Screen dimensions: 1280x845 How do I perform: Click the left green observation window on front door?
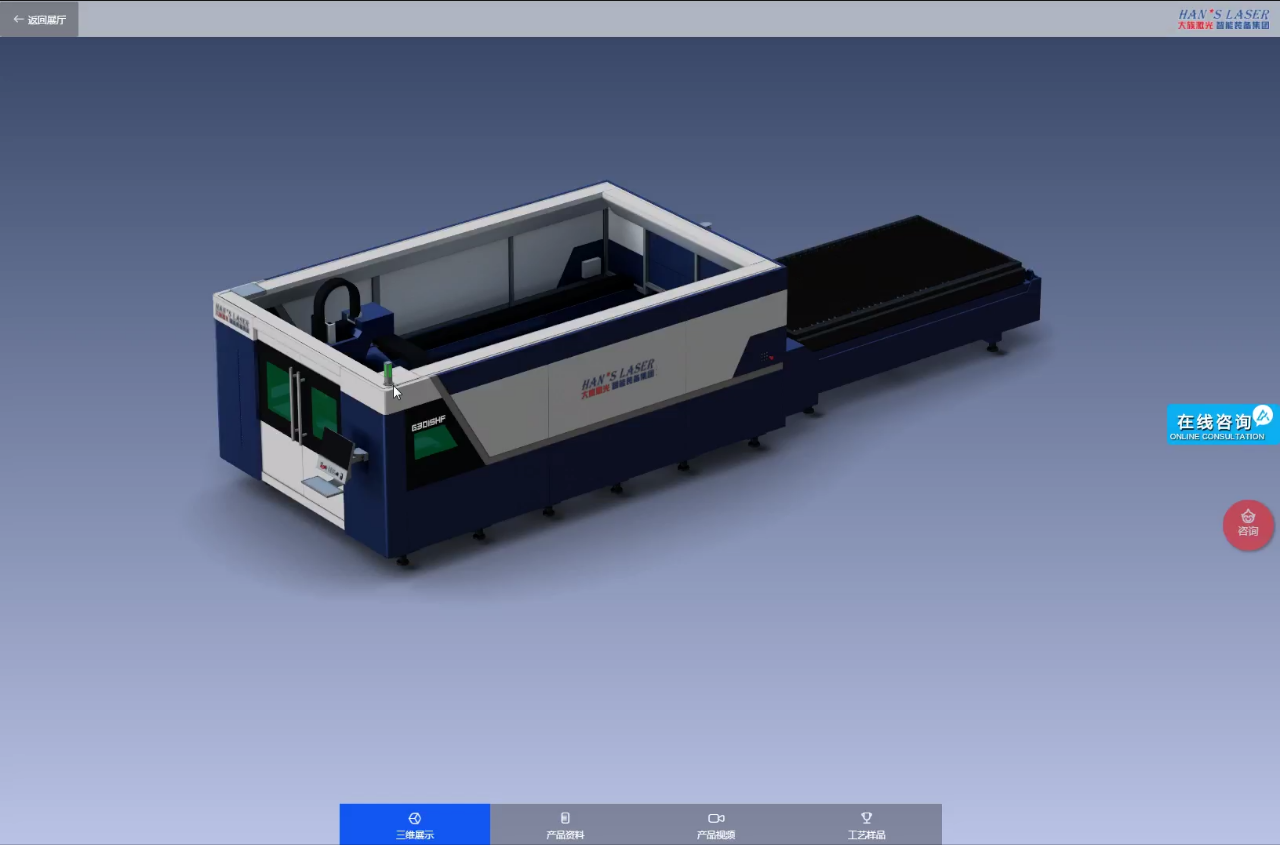[277, 392]
